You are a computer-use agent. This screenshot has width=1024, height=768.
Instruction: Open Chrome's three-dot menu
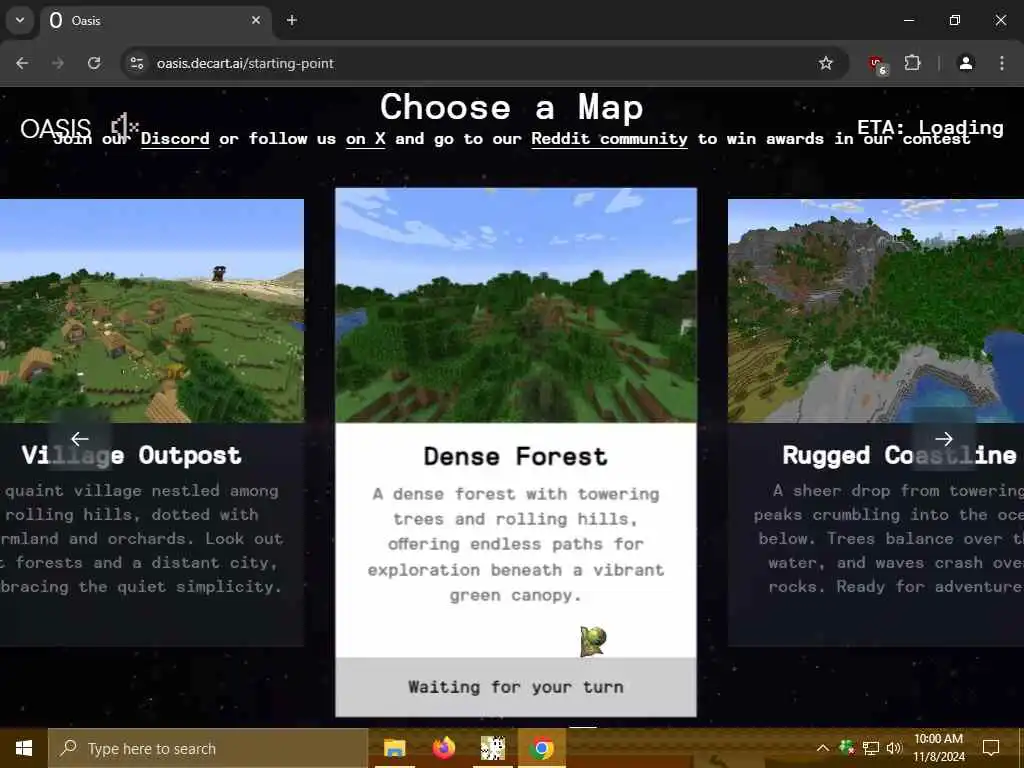[x=1002, y=63]
